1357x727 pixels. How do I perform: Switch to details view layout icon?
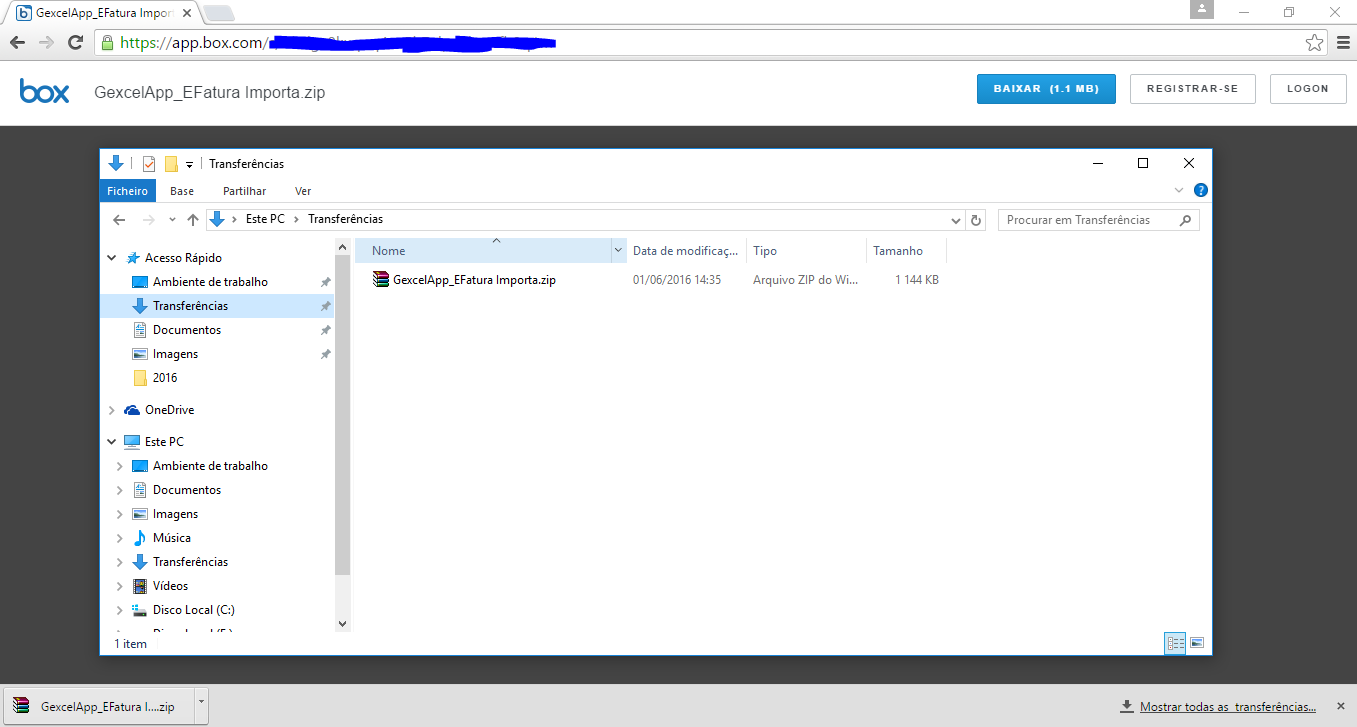click(x=1175, y=643)
